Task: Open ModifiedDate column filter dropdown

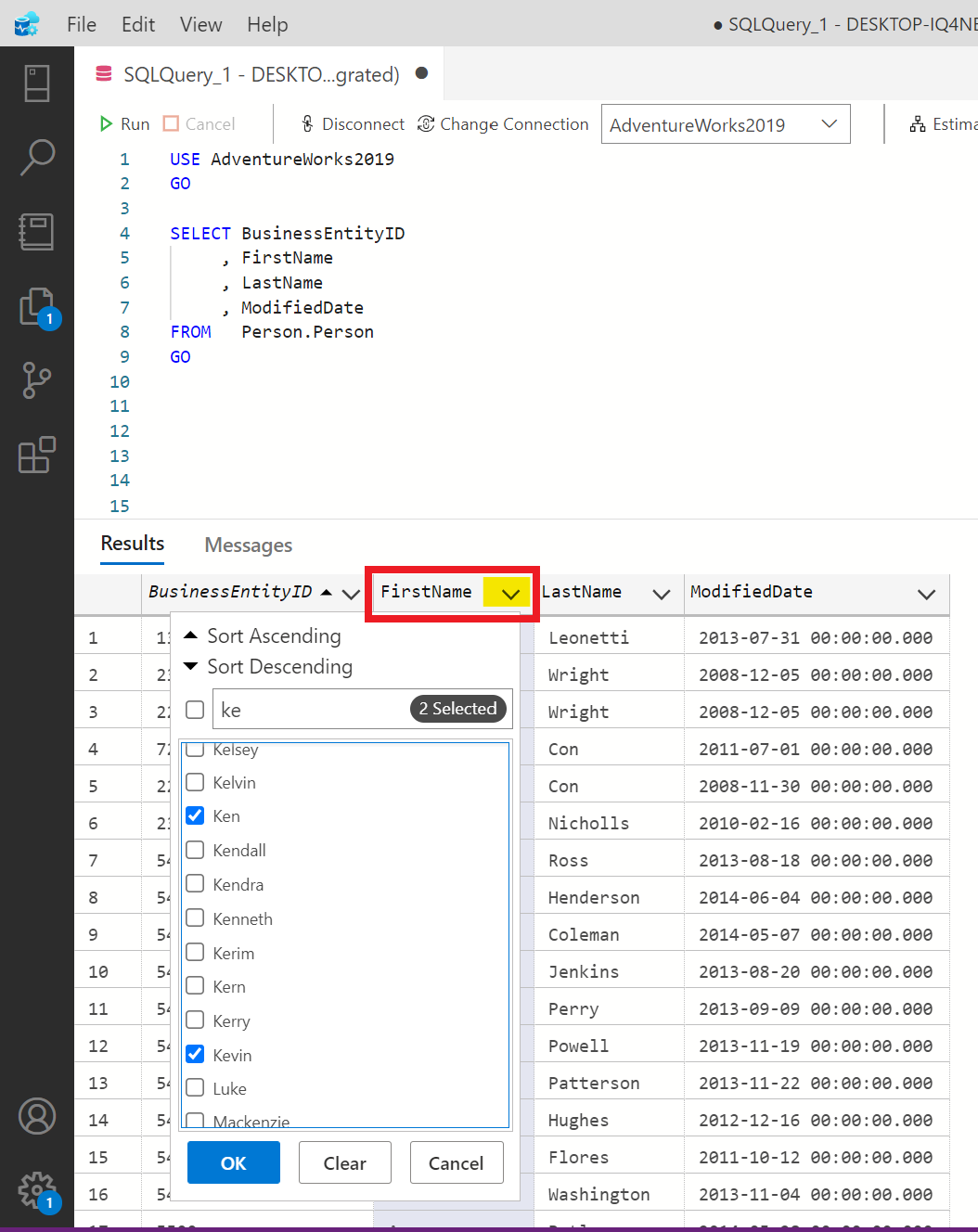Action: pyautogui.click(x=926, y=594)
